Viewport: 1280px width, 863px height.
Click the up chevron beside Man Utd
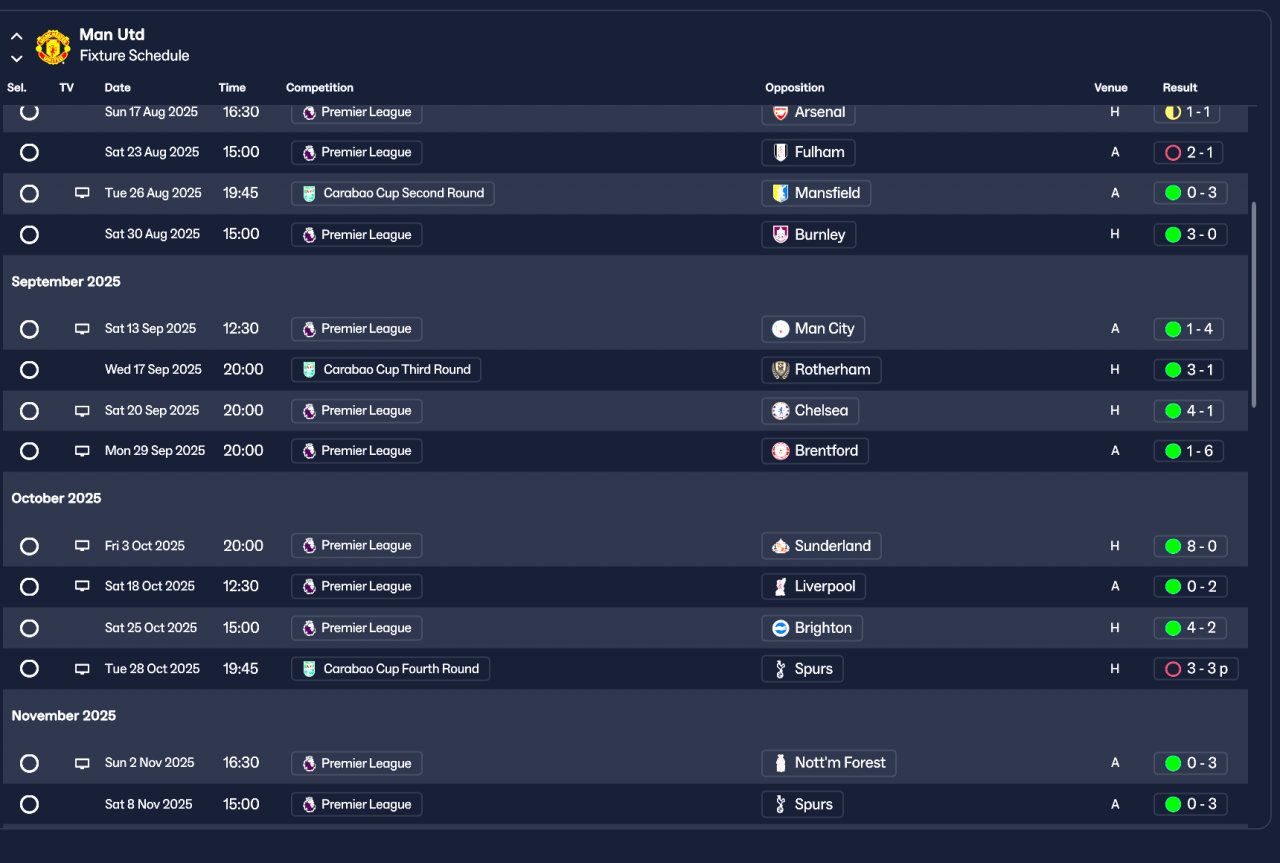tap(17, 37)
